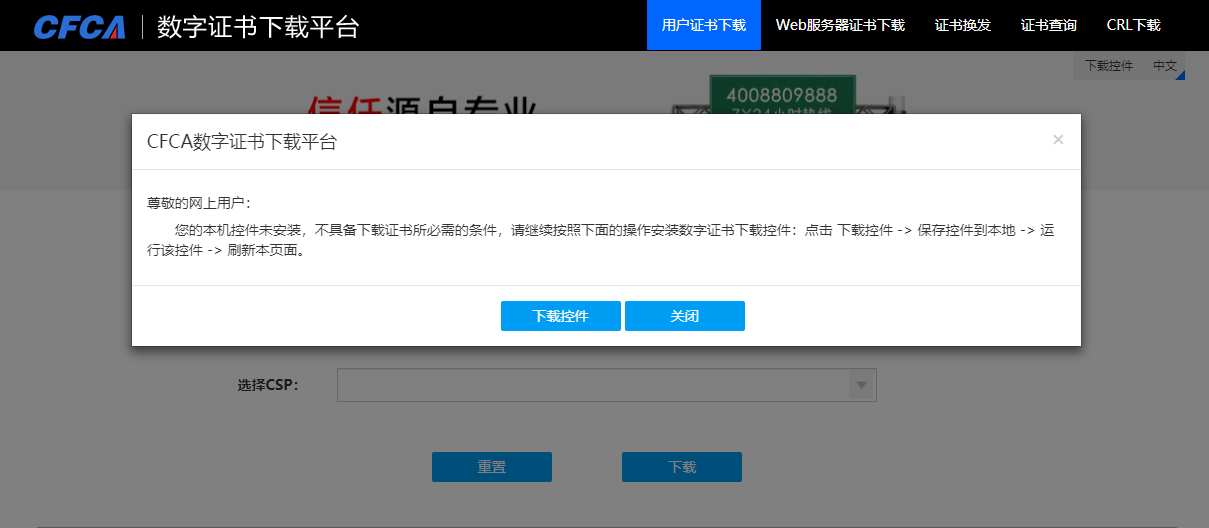Open the 用户证书下载 tab
The width and height of the screenshot is (1209, 528).
(x=704, y=25)
